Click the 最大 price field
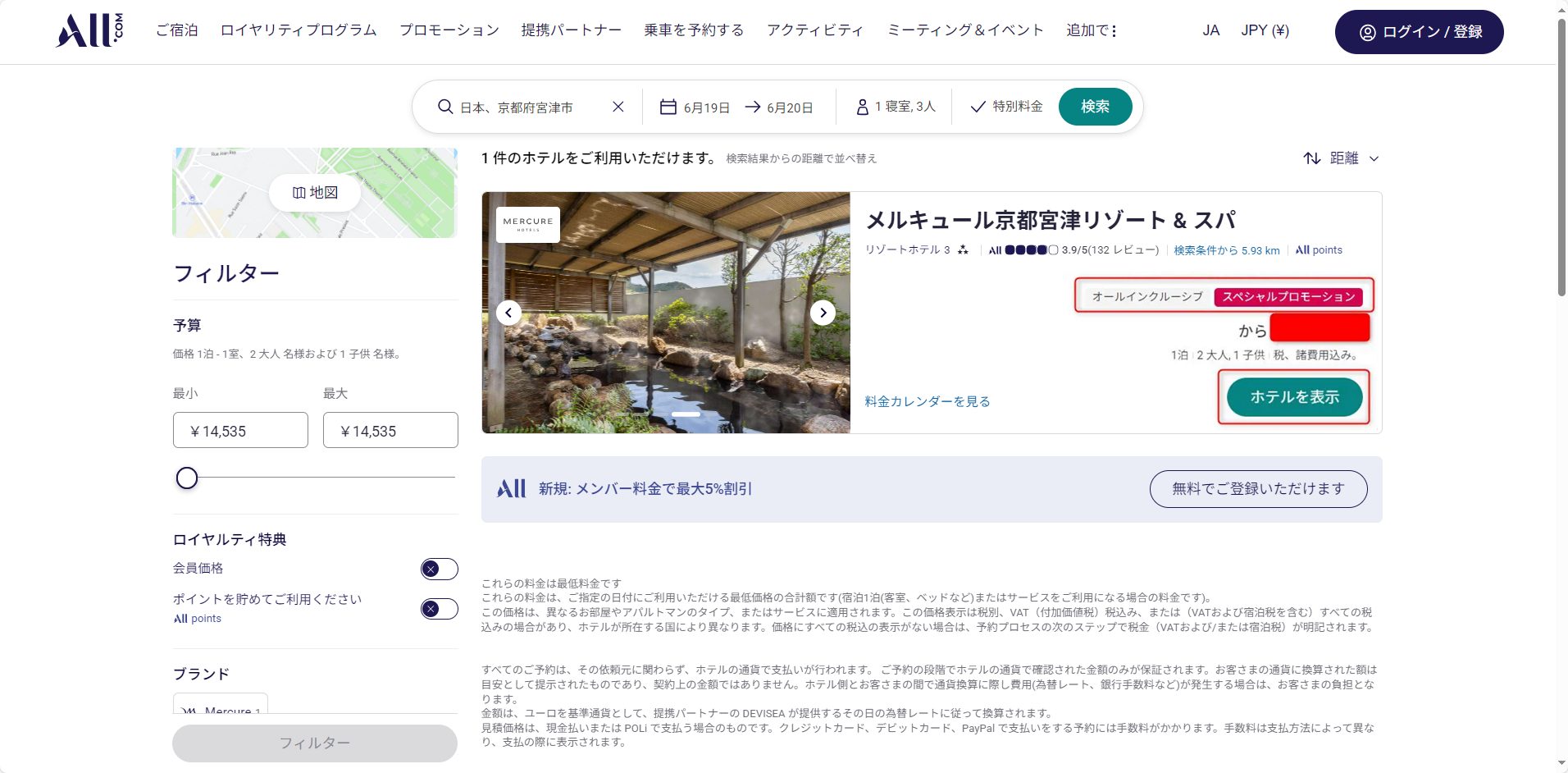Image resolution: width=1568 pixels, height=773 pixels. point(390,430)
